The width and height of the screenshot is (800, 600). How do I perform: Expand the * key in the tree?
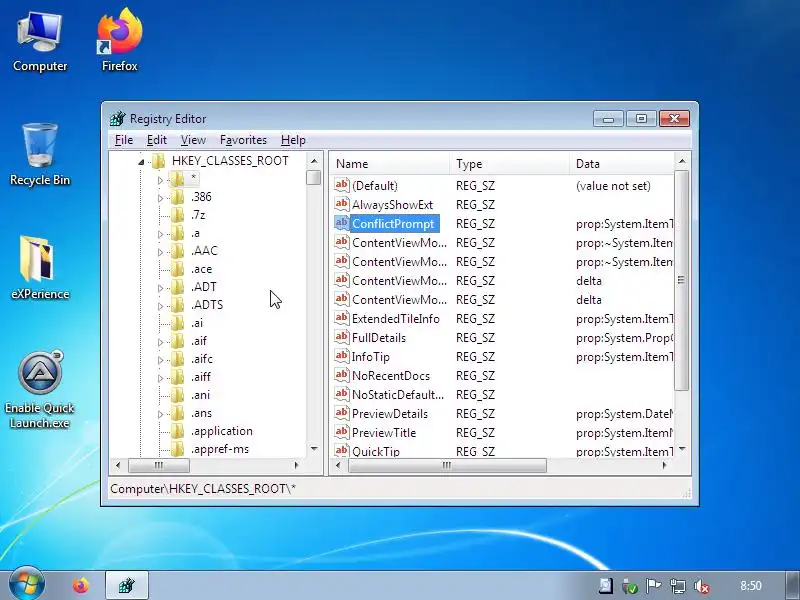160,180
